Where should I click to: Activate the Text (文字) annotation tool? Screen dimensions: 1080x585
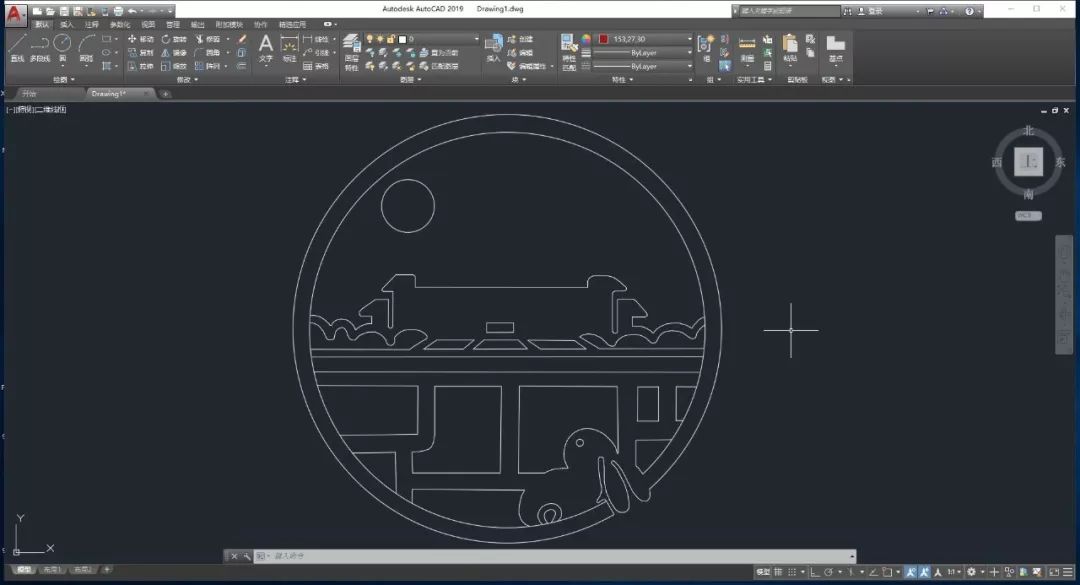(265, 46)
